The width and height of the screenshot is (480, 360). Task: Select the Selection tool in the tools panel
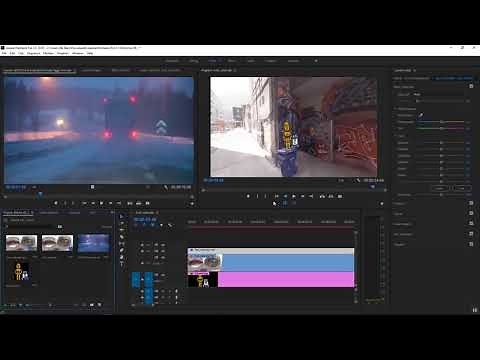[122, 217]
